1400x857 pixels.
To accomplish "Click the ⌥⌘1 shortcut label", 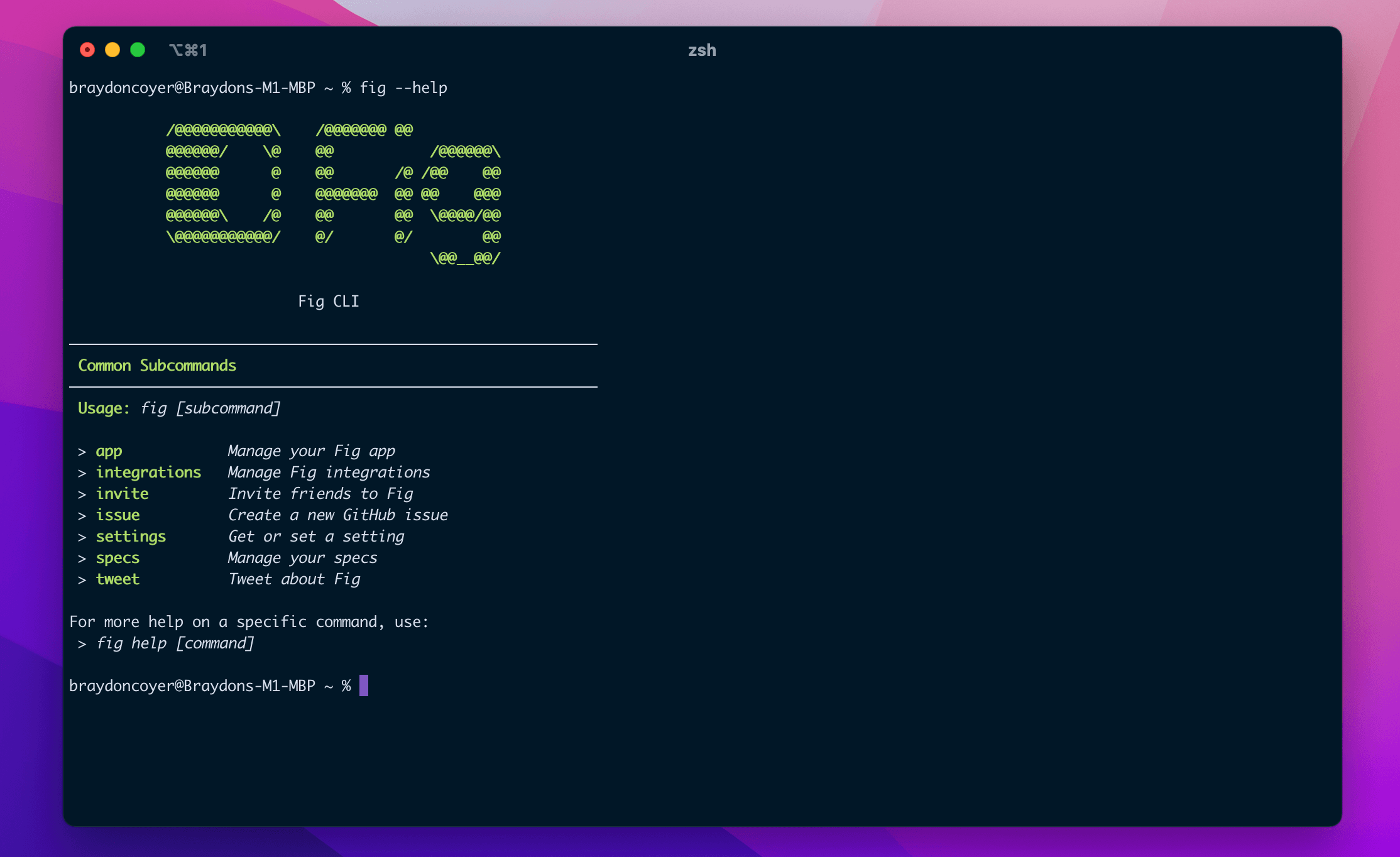I will click(188, 50).
